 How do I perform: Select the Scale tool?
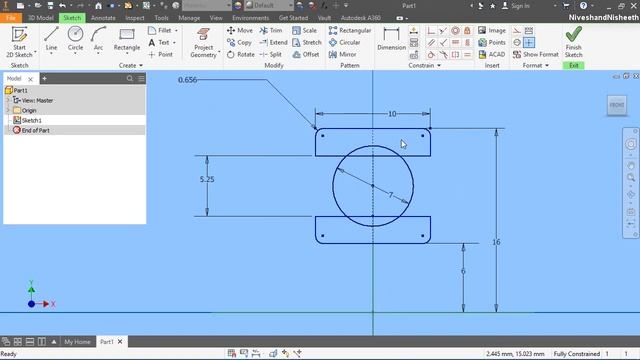304,30
